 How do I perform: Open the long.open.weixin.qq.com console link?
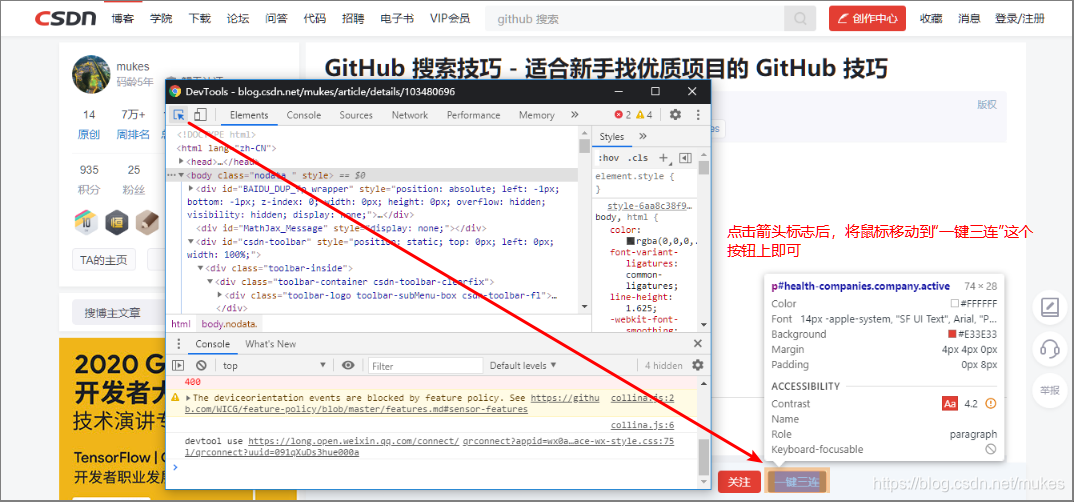[353, 442]
